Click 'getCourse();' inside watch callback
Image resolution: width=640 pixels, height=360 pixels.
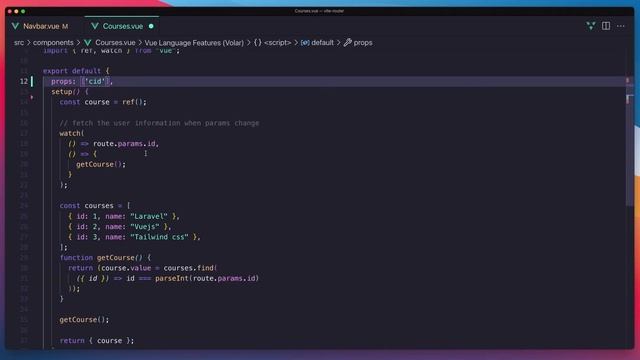(x=101, y=164)
